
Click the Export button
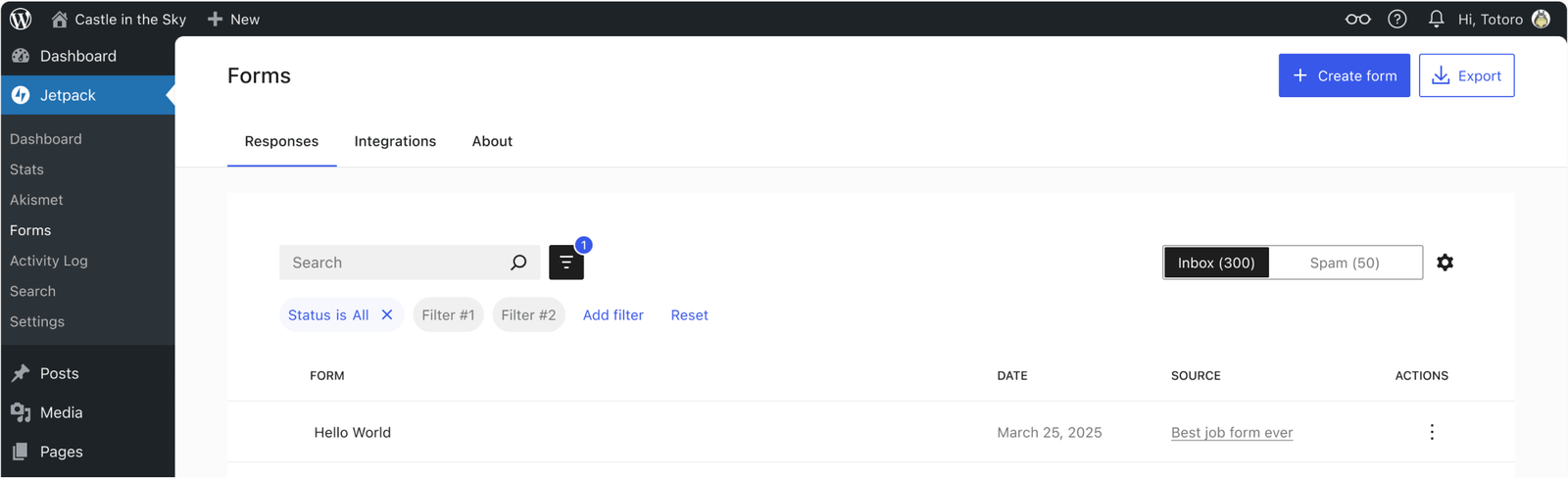coord(1466,75)
